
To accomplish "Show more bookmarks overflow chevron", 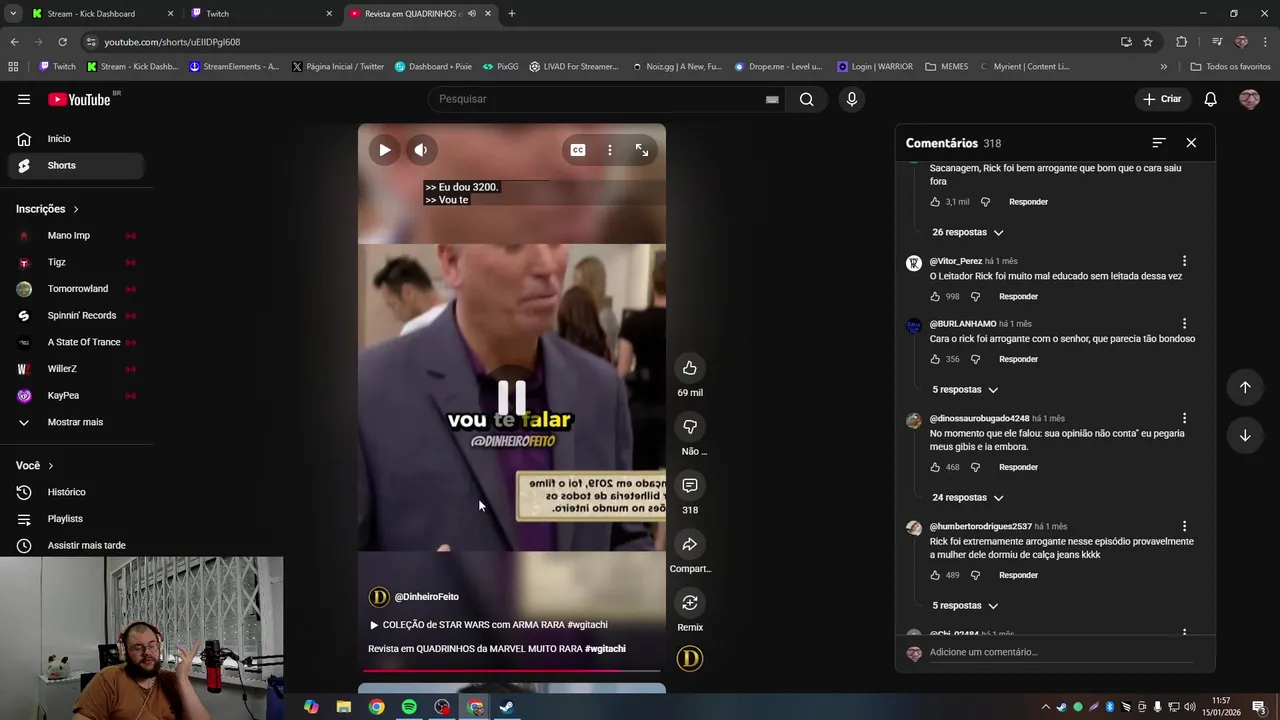I will pyautogui.click(x=1163, y=67).
